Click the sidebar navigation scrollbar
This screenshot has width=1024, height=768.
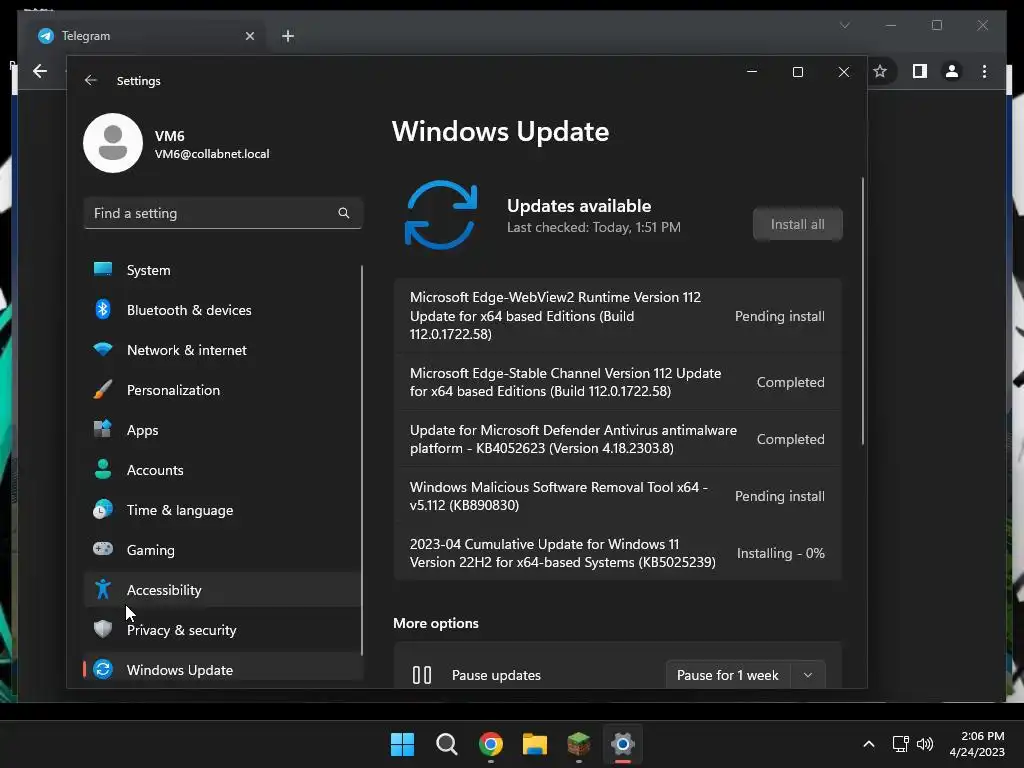[x=361, y=460]
